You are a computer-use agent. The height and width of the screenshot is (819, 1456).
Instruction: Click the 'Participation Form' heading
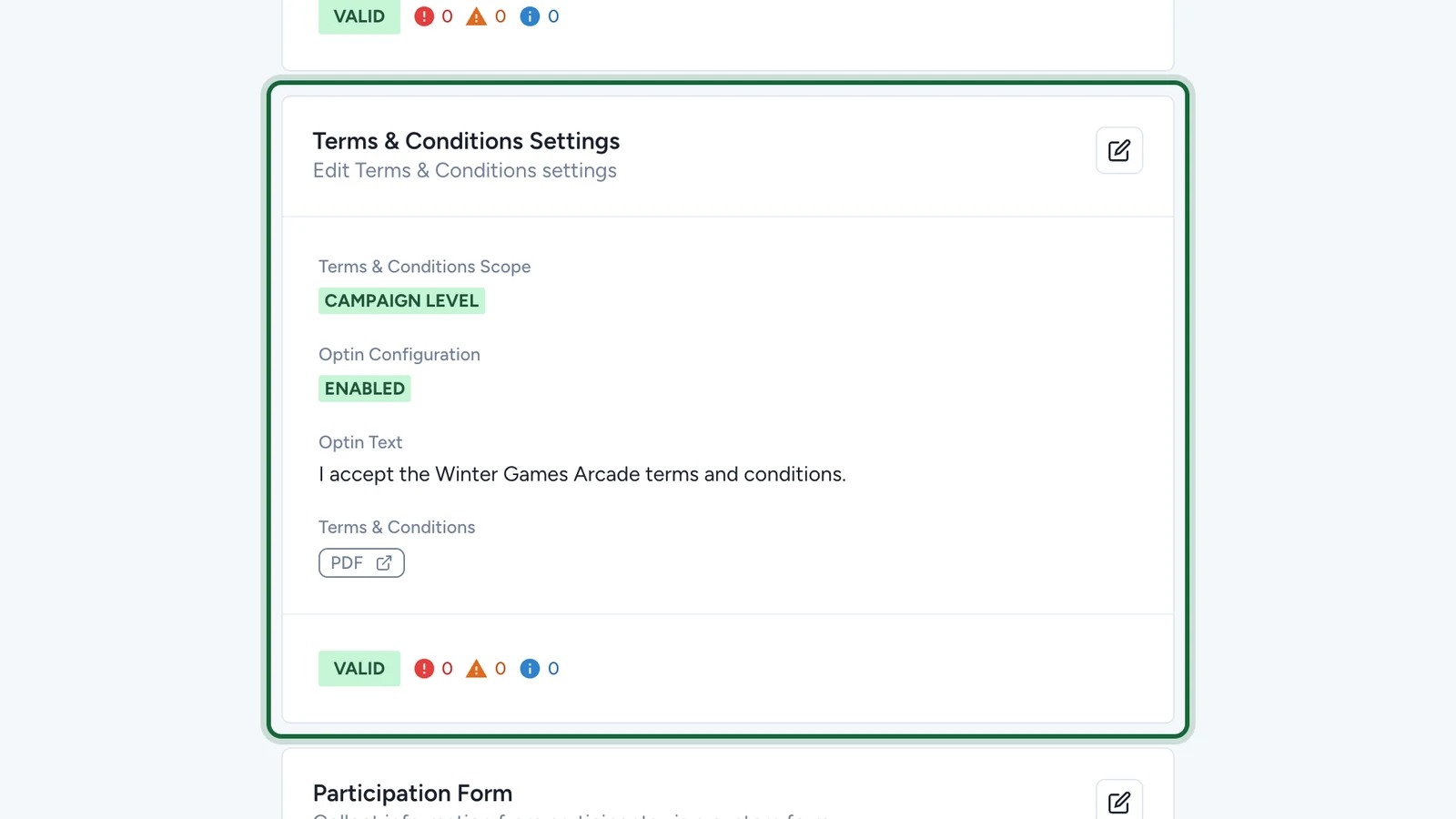pos(413,794)
